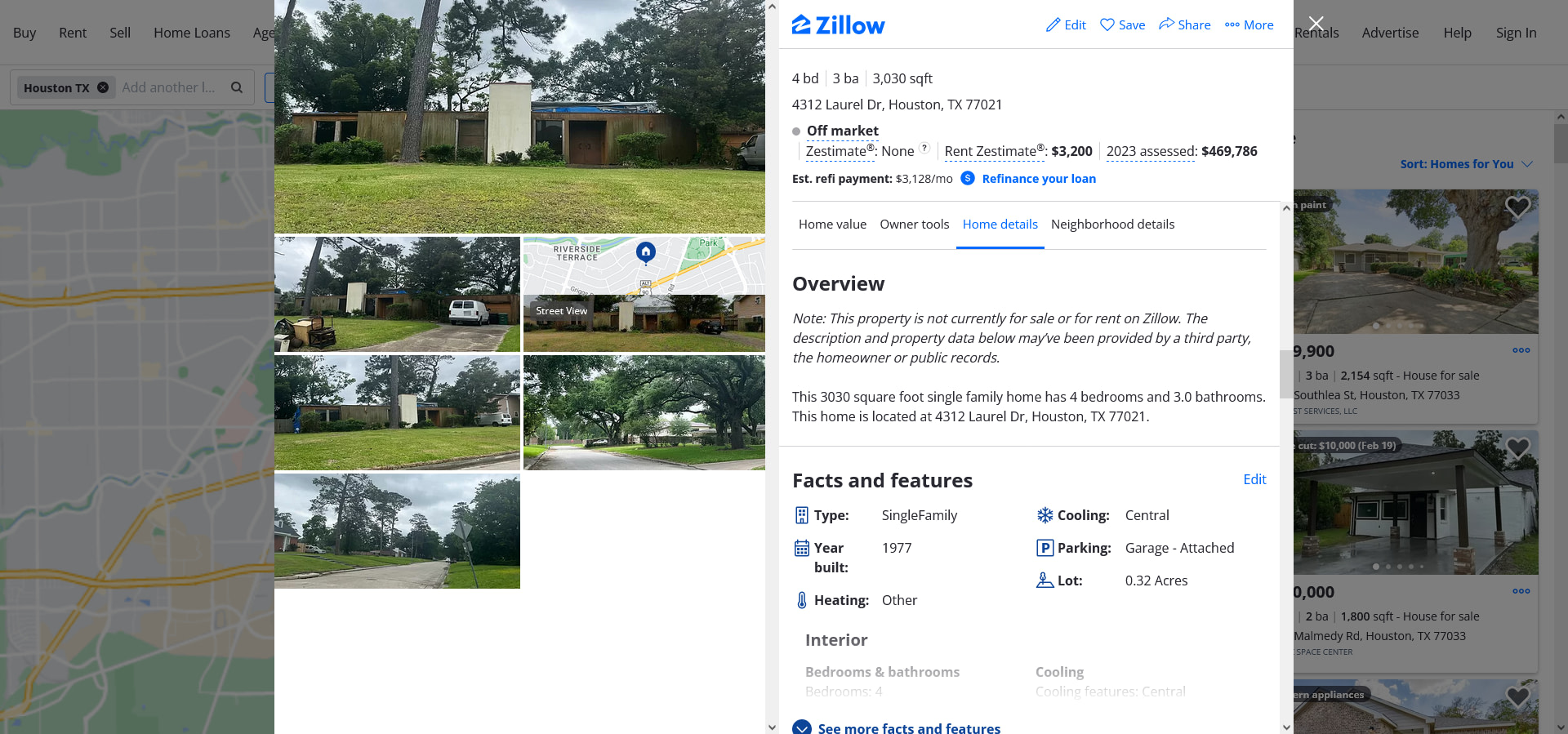Open the More options menu
The height and width of the screenshot is (734, 1568).
point(1249,25)
